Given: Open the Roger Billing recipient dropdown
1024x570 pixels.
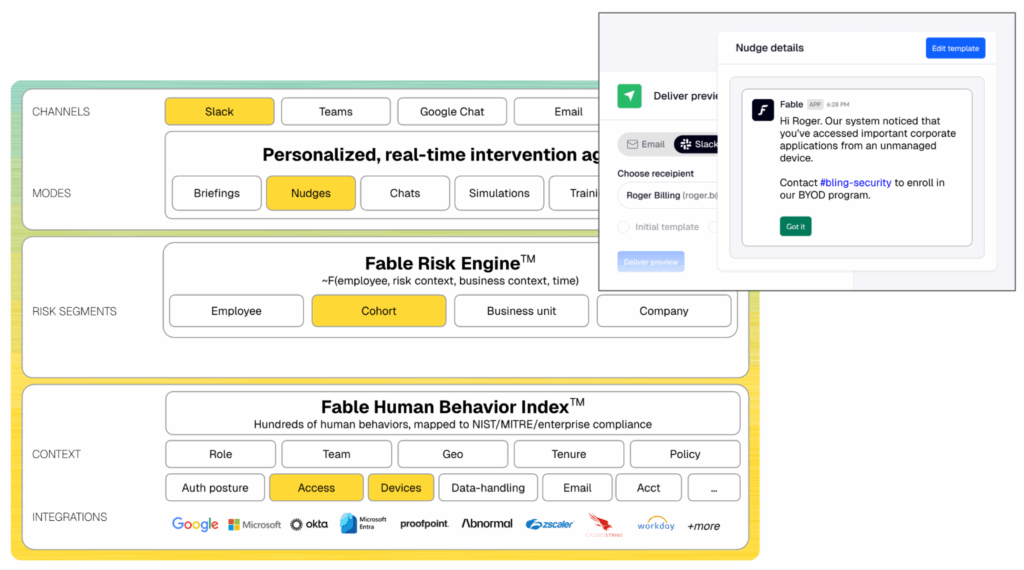Looking at the screenshot, I should click(x=667, y=196).
